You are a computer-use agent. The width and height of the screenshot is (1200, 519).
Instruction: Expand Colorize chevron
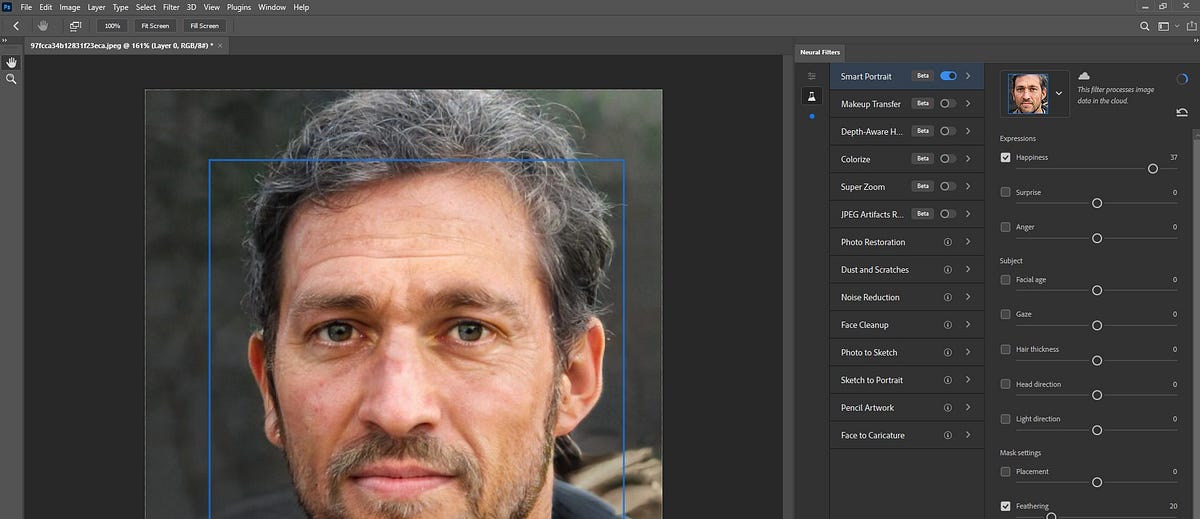[968, 158]
